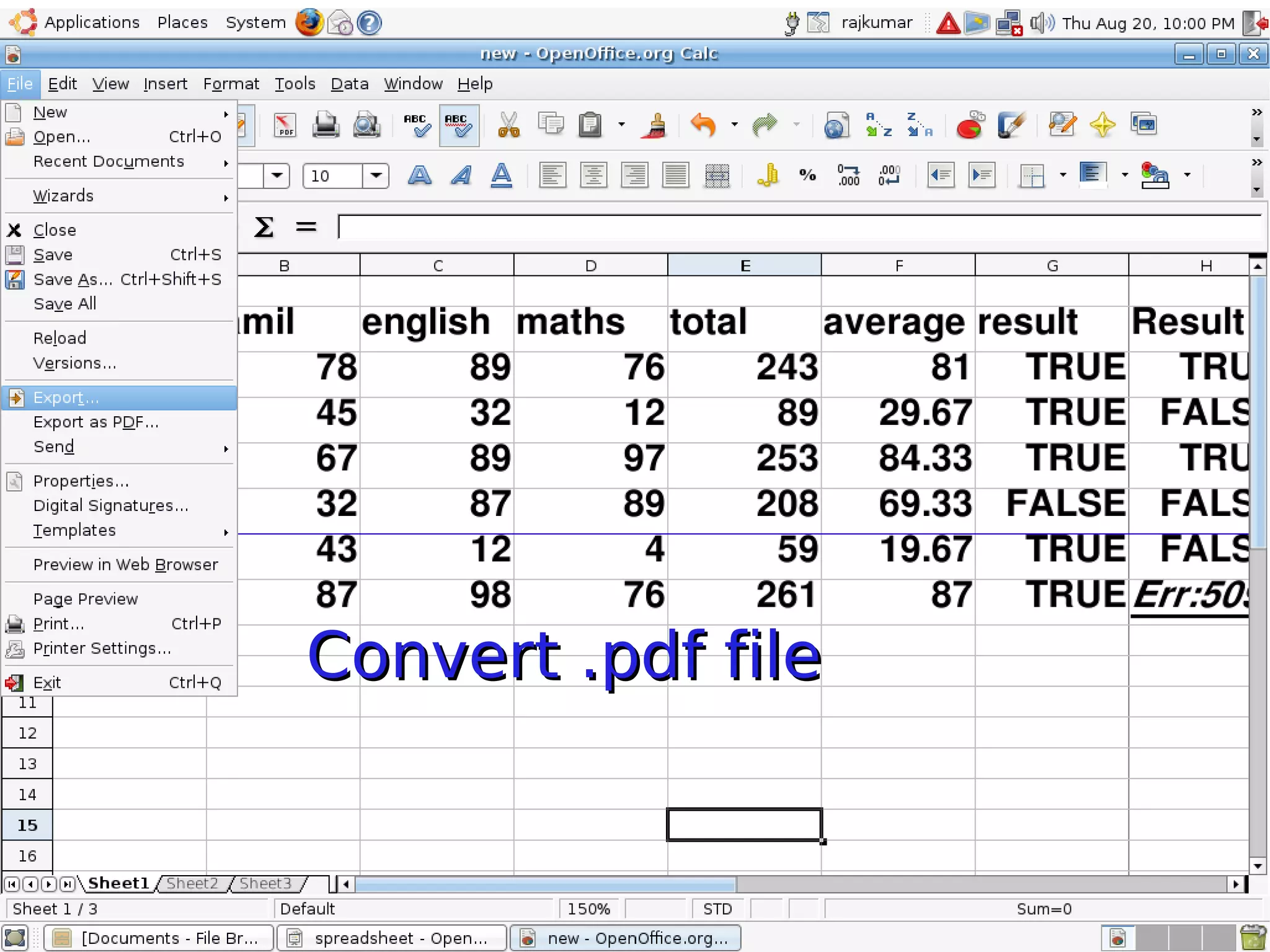This screenshot has height=952, width=1270.
Task: Toggle Align Left icon
Action: tap(552, 176)
